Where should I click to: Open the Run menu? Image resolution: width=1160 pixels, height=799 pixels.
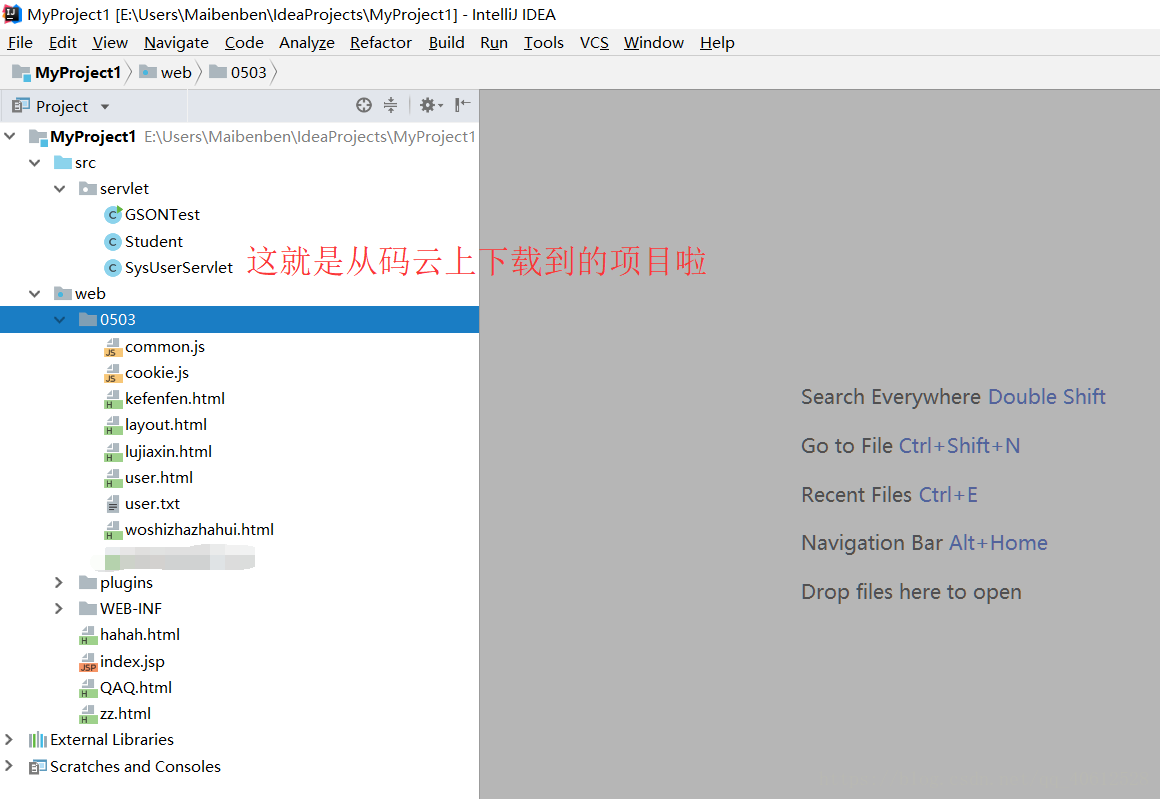click(493, 43)
